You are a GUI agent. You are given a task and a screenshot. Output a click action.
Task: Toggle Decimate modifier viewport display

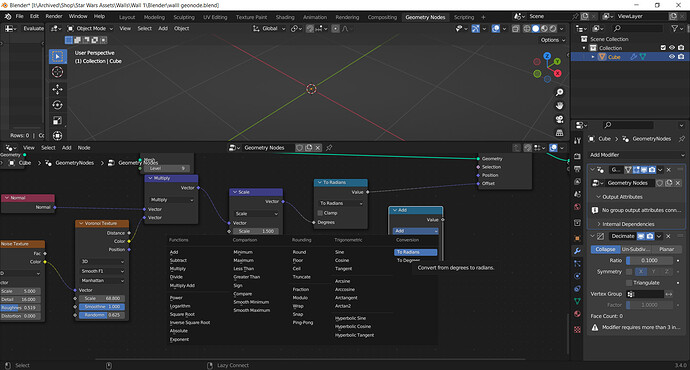[641, 236]
